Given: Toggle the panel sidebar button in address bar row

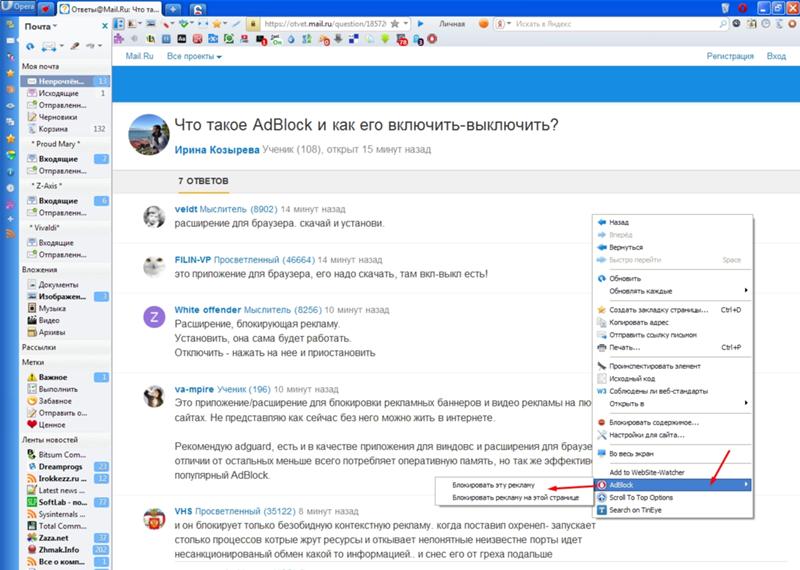Looking at the screenshot, I should pyautogui.click(x=118, y=24).
